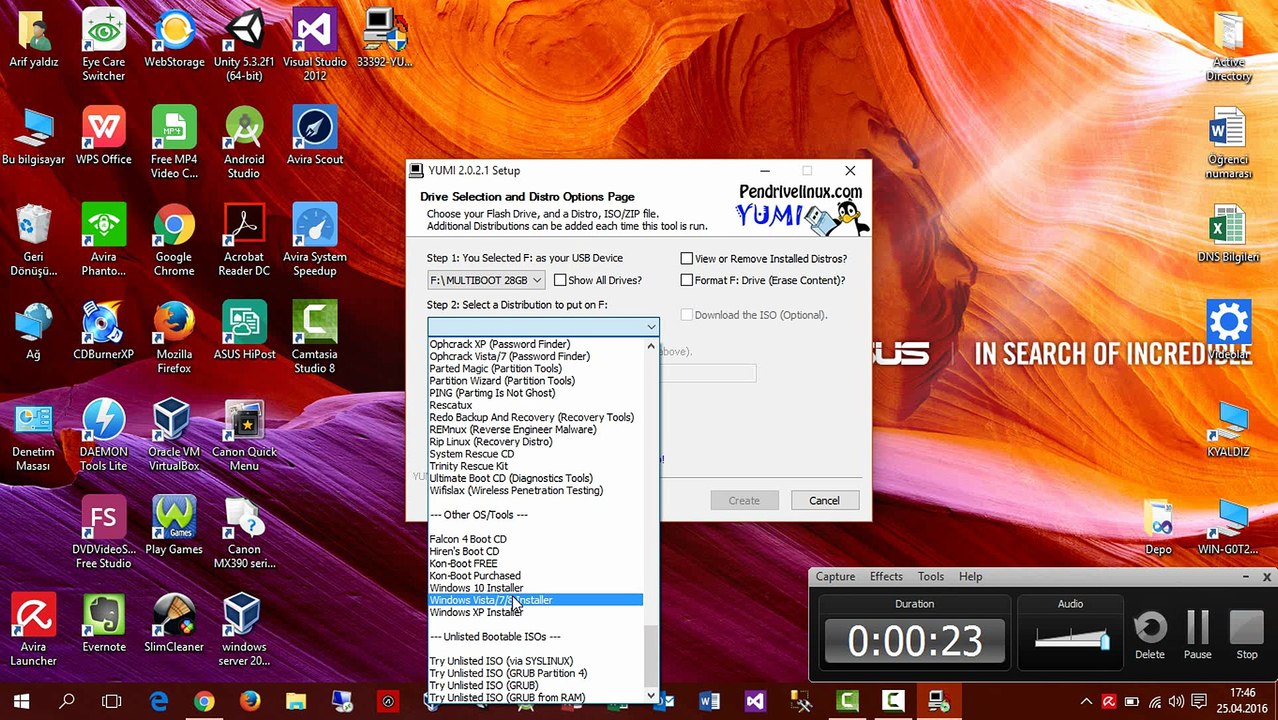This screenshot has height=720, width=1278.
Task: Choose Windows 10 Installer from list
Action: click(x=536, y=588)
